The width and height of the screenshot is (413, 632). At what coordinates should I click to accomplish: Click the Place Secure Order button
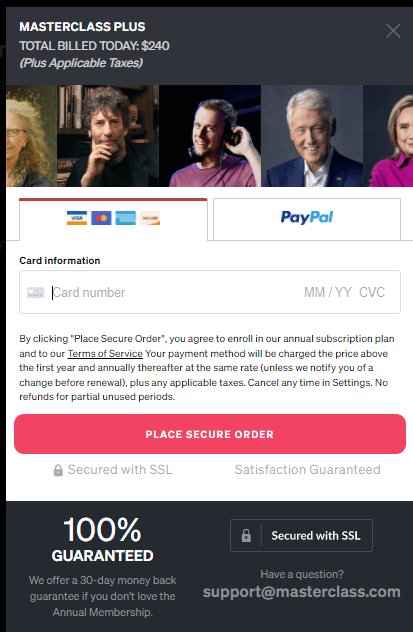(x=210, y=434)
